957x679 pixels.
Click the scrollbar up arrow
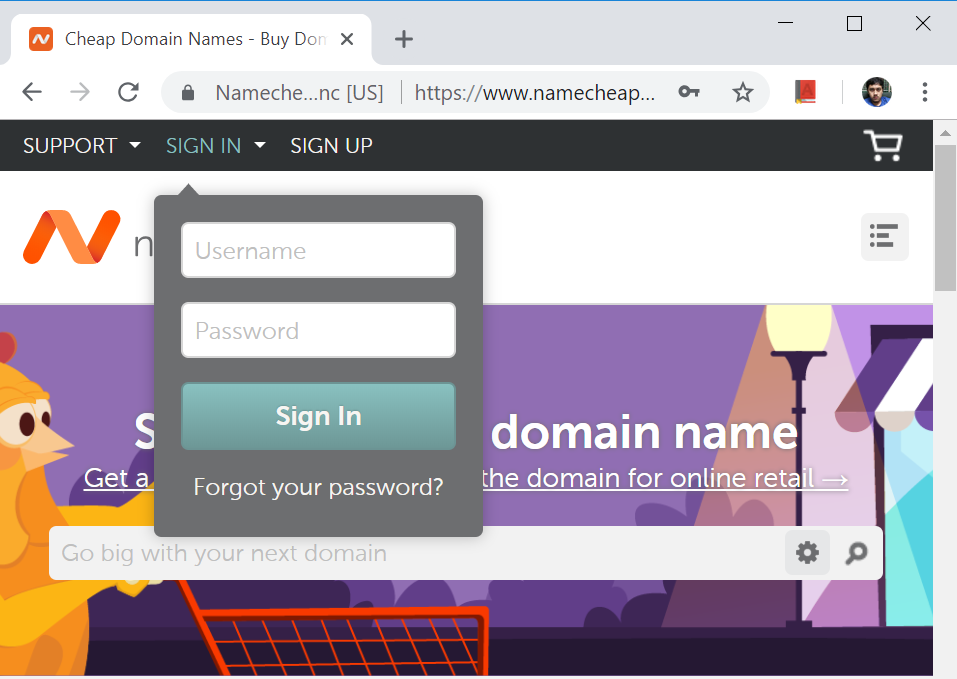click(945, 132)
